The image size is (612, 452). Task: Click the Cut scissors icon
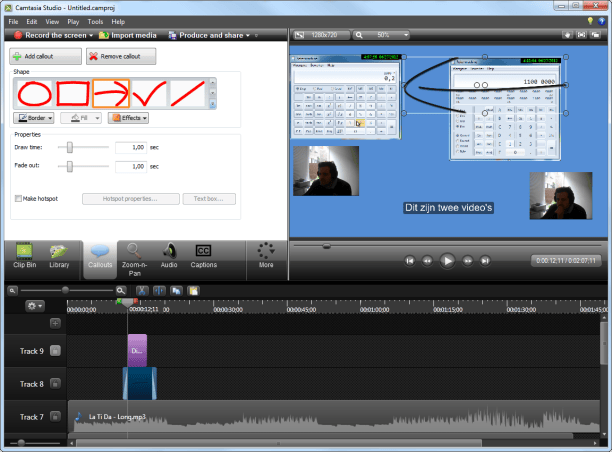[x=142, y=291]
